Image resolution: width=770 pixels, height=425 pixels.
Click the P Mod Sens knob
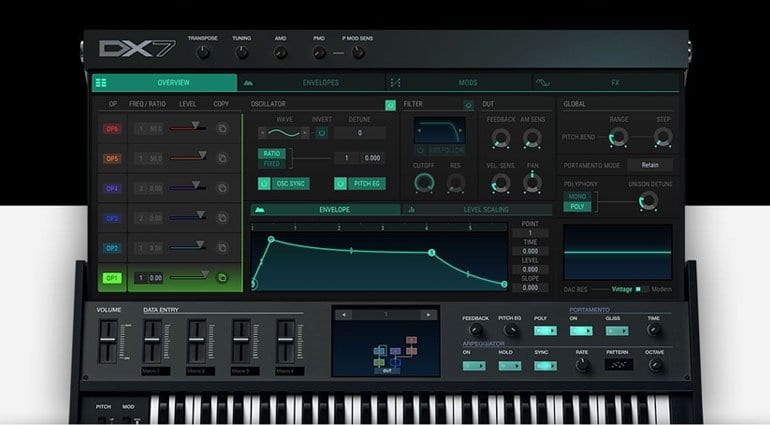pyautogui.click(x=358, y=52)
